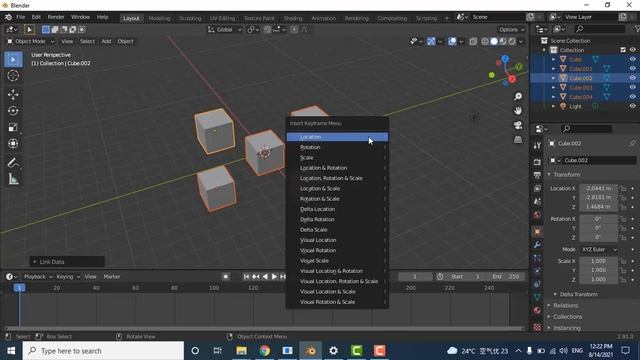The width and height of the screenshot is (640, 360).
Task: Jump to timeline start
Action: (246, 276)
